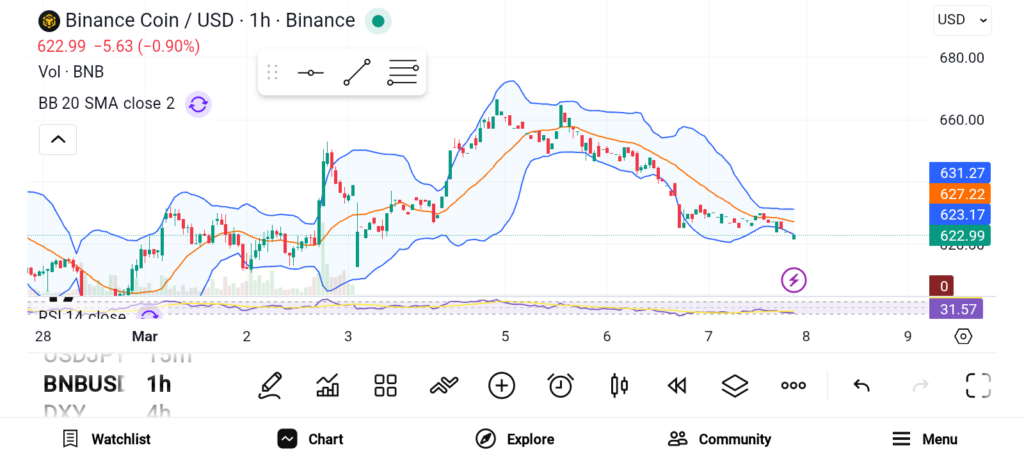Image resolution: width=1024 pixels, height=461 pixels.
Task: Undo the last chart action
Action: 861,385
